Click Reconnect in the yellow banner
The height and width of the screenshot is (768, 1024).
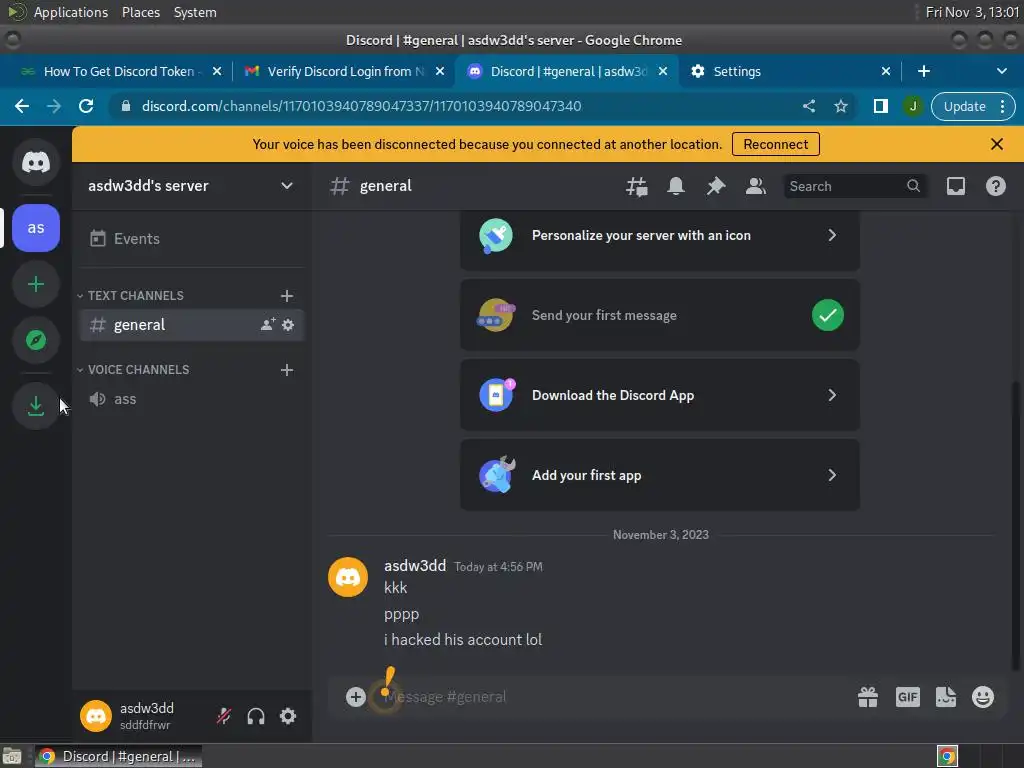pos(776,144)
